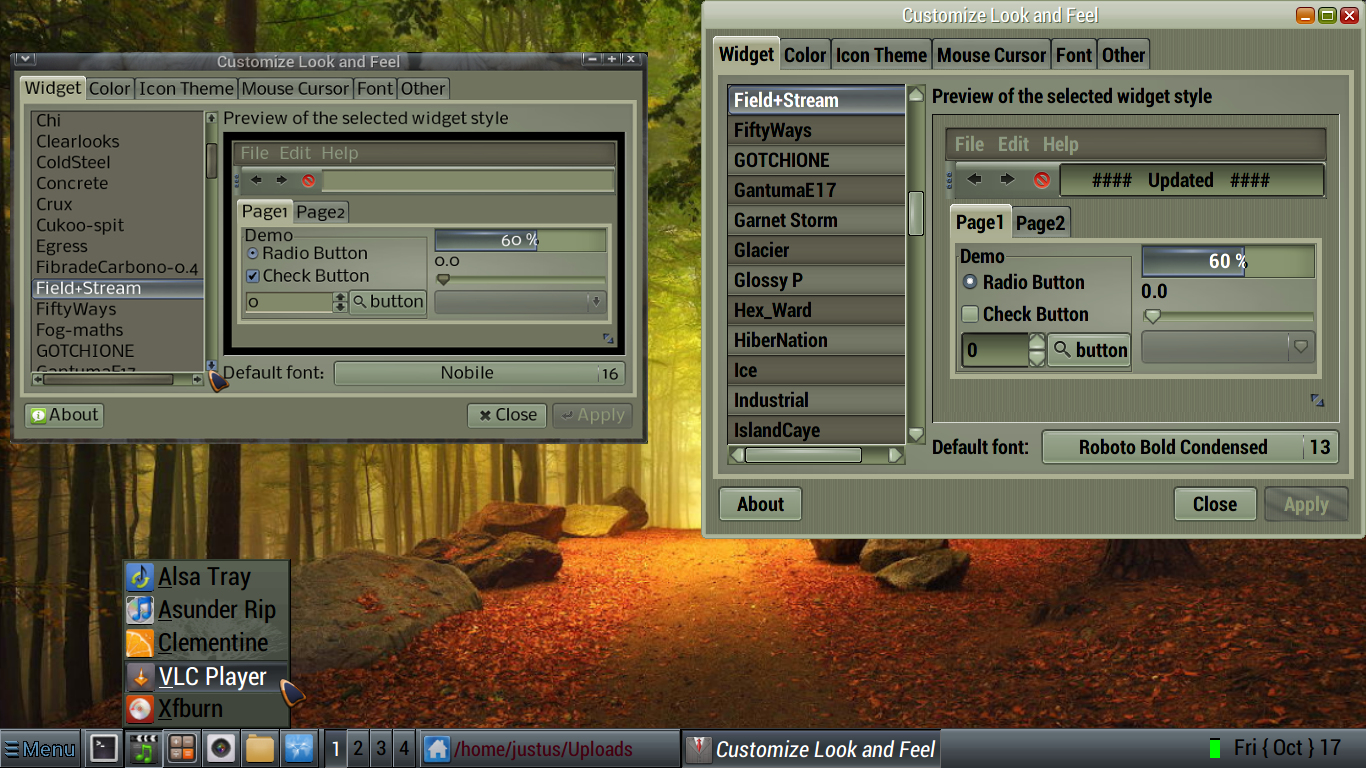This screenshot has height=768, width=1366.
Task: Switch to workspace 3 in pager
Action: coord(381,748)
